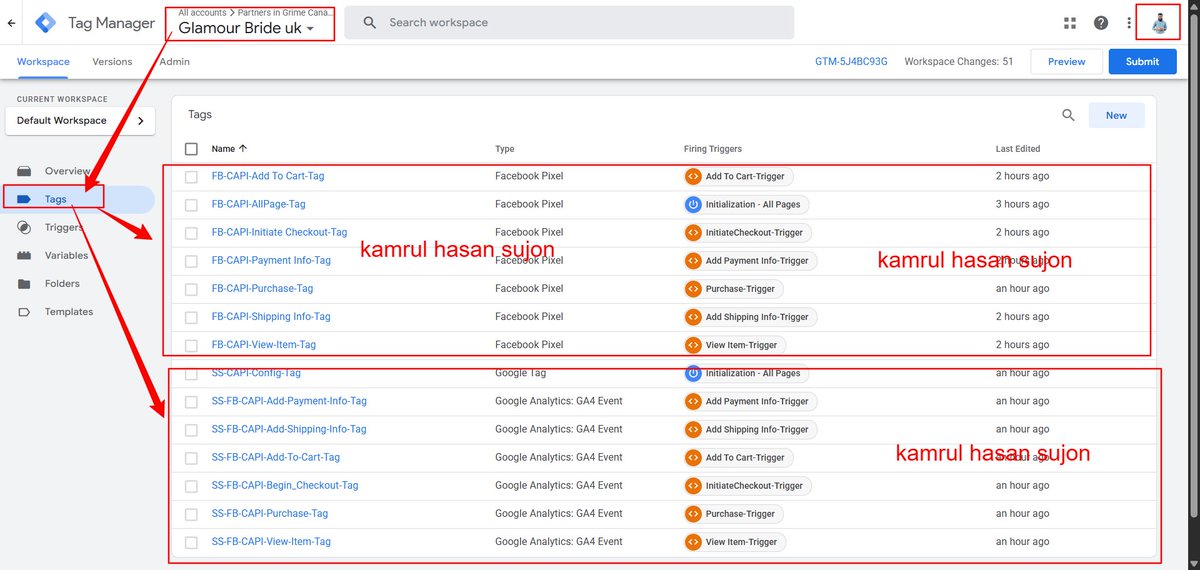This screenshot has height=570, width=1200.
Task: Click the Tags label icon in sidebar
Action: point(24,199)
